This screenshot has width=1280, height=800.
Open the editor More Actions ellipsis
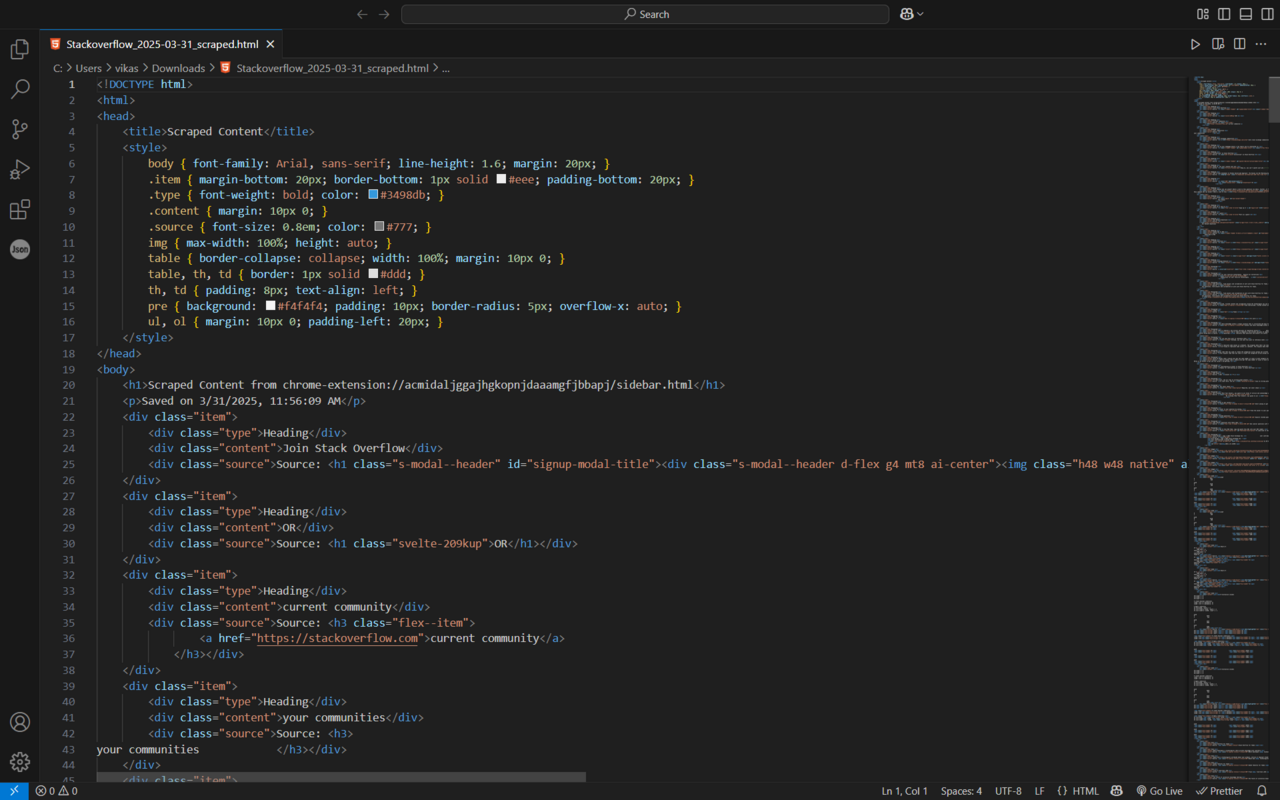[1262, 44]
